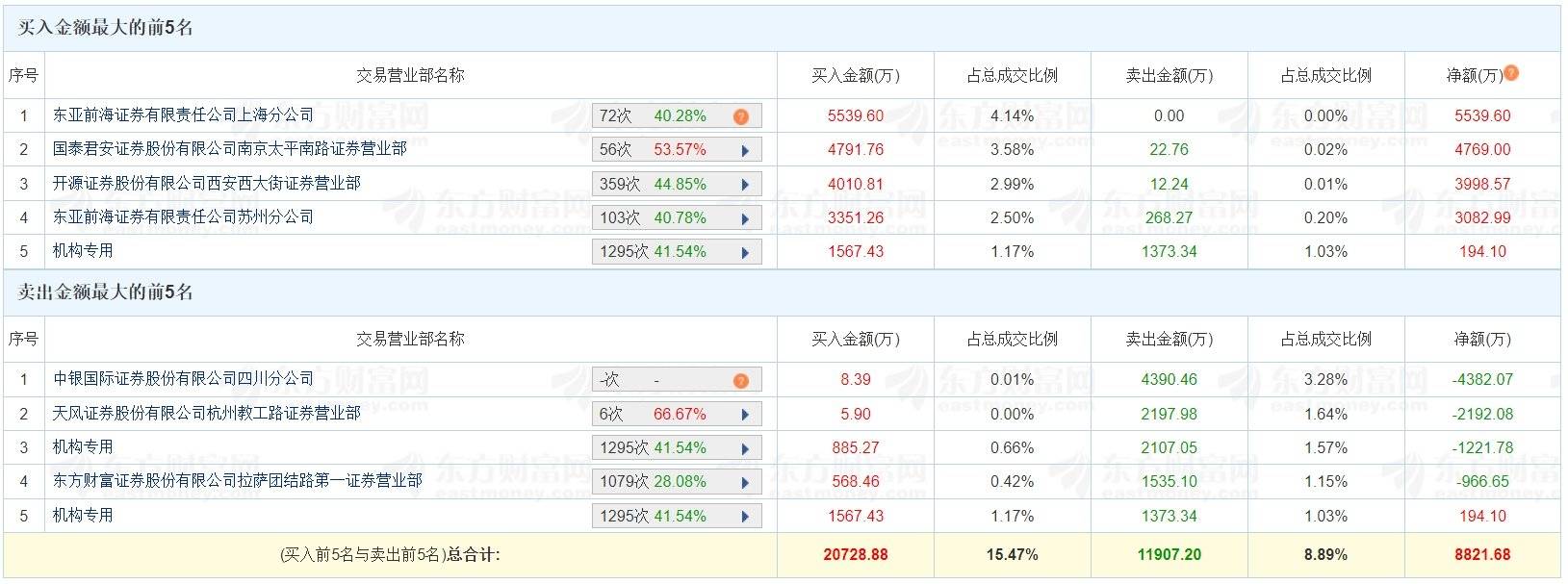Click orange question icon on 东亚前海上海分公司 row
Image resolution: width=1568 pixels, height=584 pixels.
click(740, 114)
